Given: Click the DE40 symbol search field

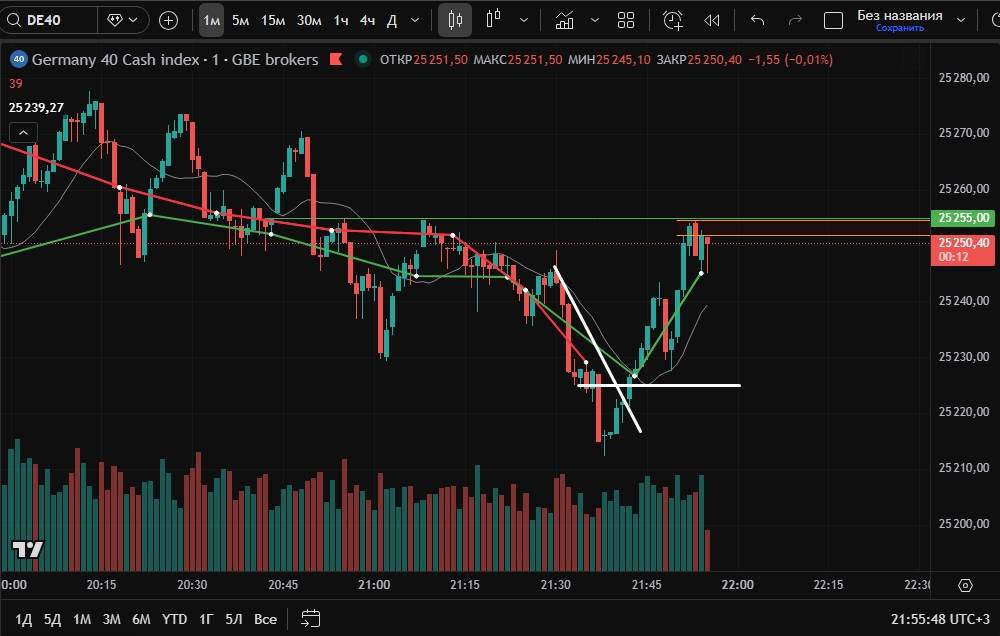Looking at the screenshot, I should 55,20.
